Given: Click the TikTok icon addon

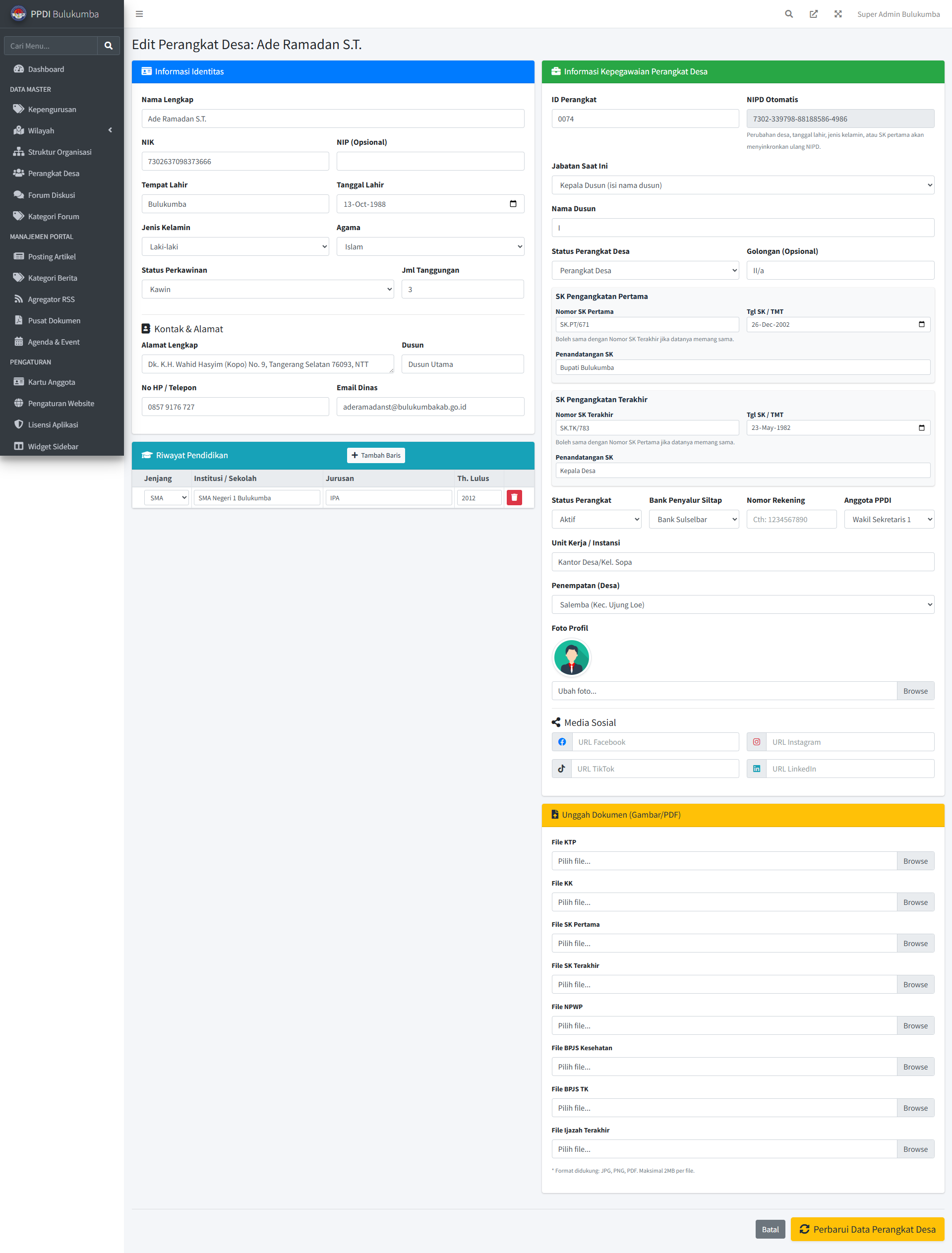Looking at the screenshot, I should click(x=562, y=769).
